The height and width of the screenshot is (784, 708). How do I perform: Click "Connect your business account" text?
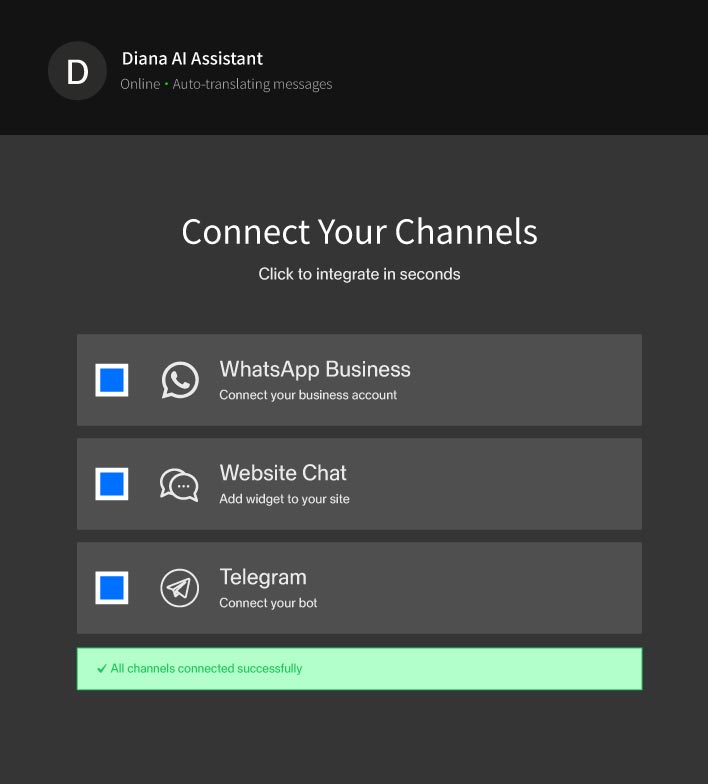[x=308, y=395]
